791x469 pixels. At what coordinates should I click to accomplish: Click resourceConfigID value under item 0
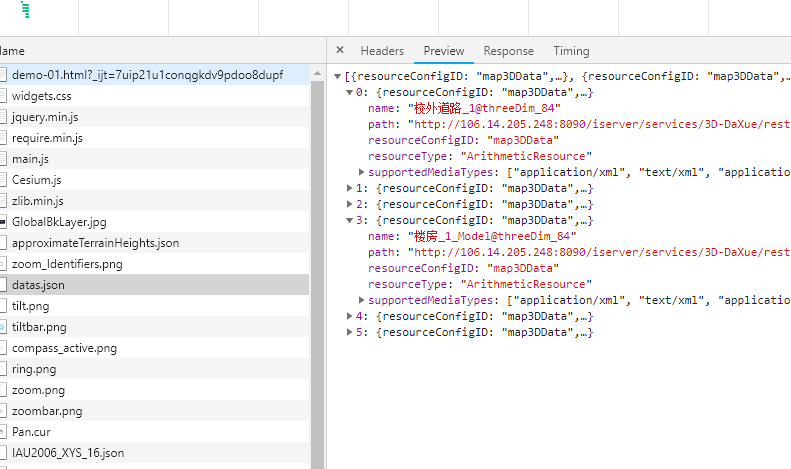pos(523,140)
